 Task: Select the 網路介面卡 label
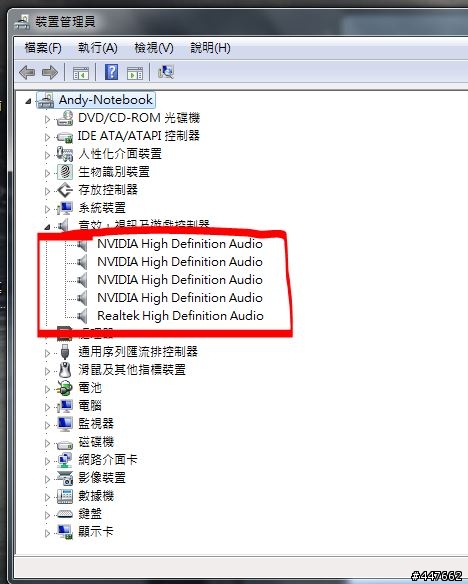click(x=108, y=460)
